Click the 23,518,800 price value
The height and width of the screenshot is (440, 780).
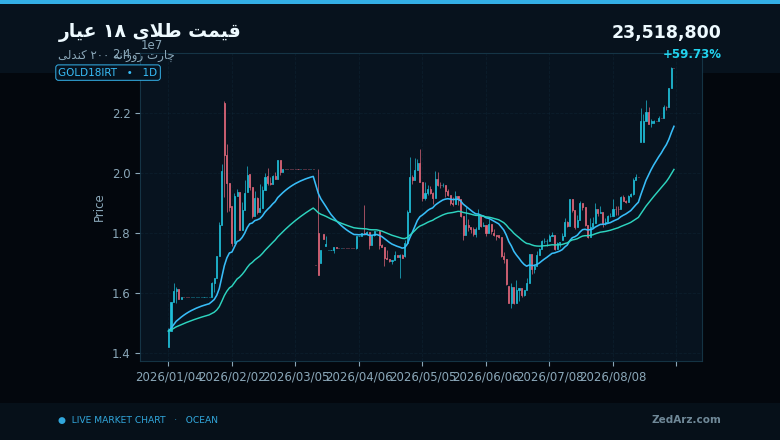click(666, 32)
